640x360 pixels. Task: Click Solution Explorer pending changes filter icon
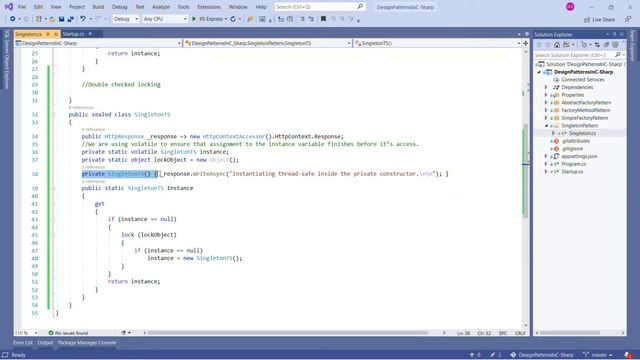[x=585, y=44]
